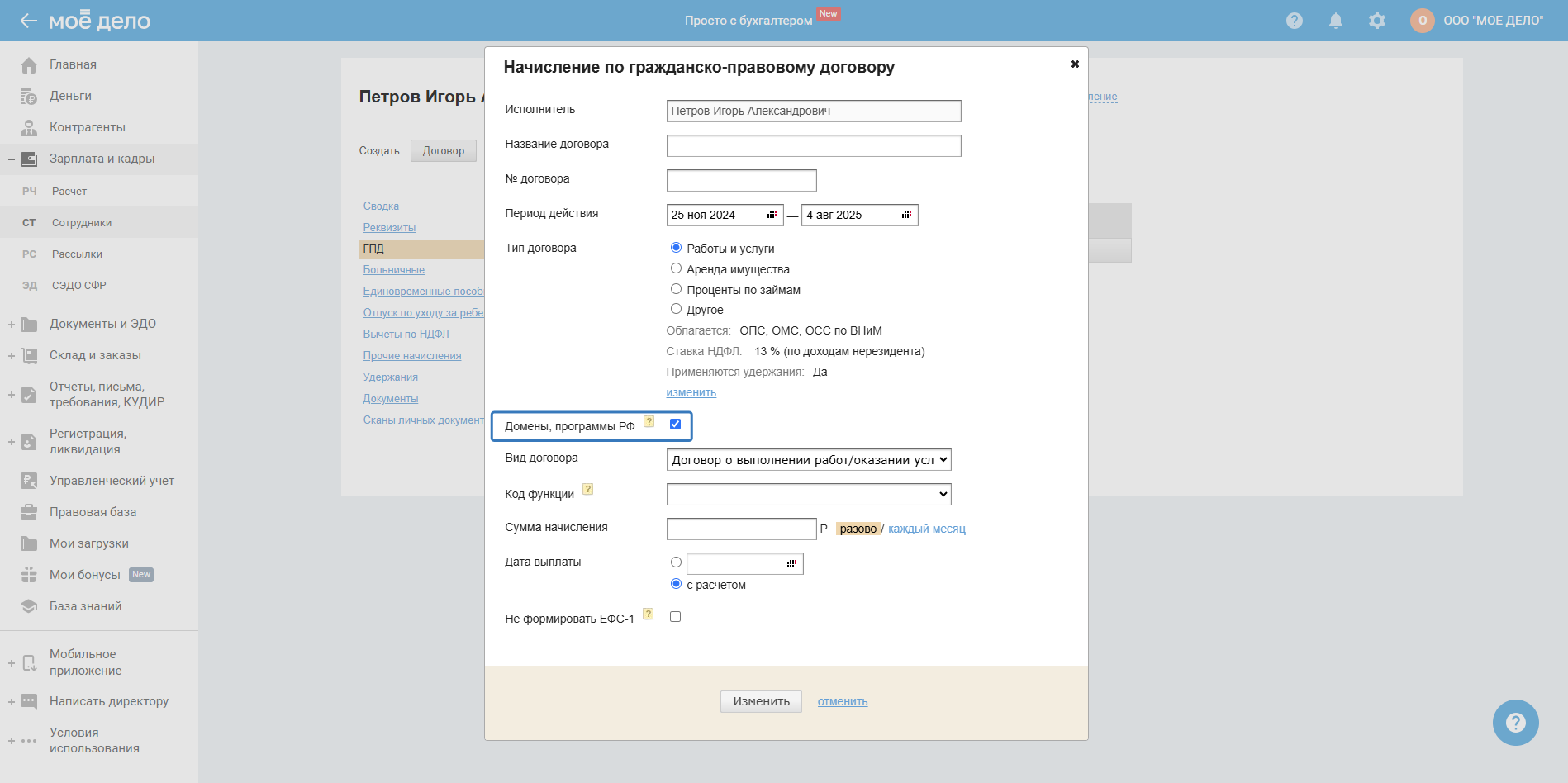Click the back arrow next to logo
1568x783 pixels.
29,21
